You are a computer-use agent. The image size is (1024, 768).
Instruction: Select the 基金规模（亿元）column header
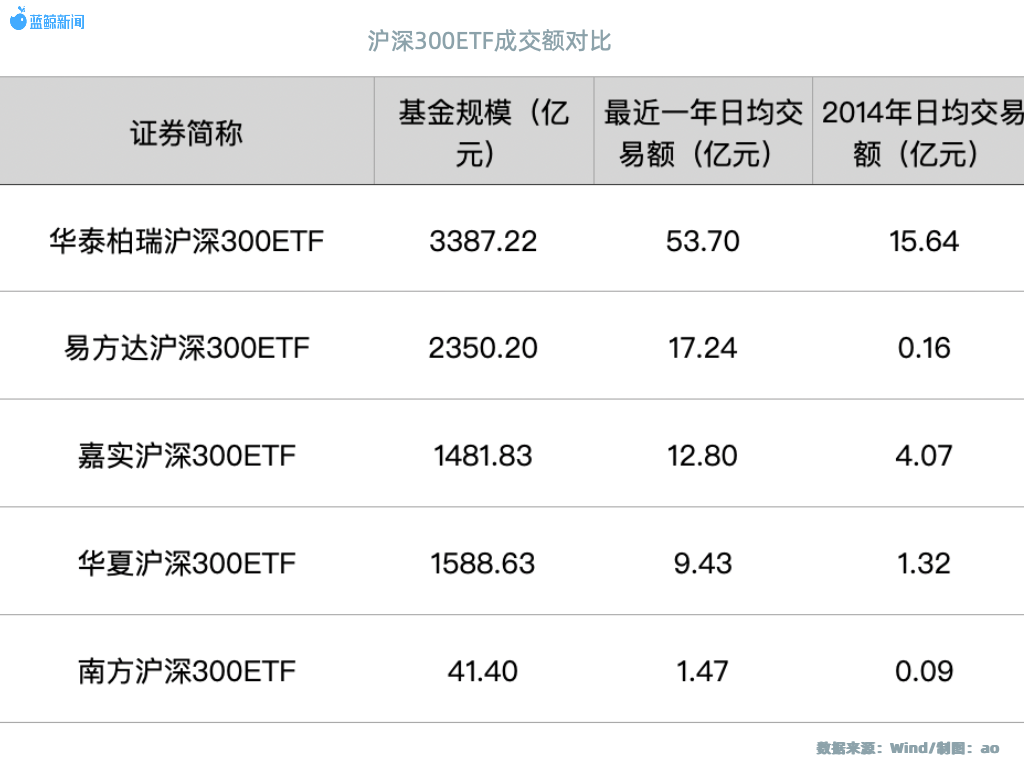pyautogui.click(x=483, y=133)
